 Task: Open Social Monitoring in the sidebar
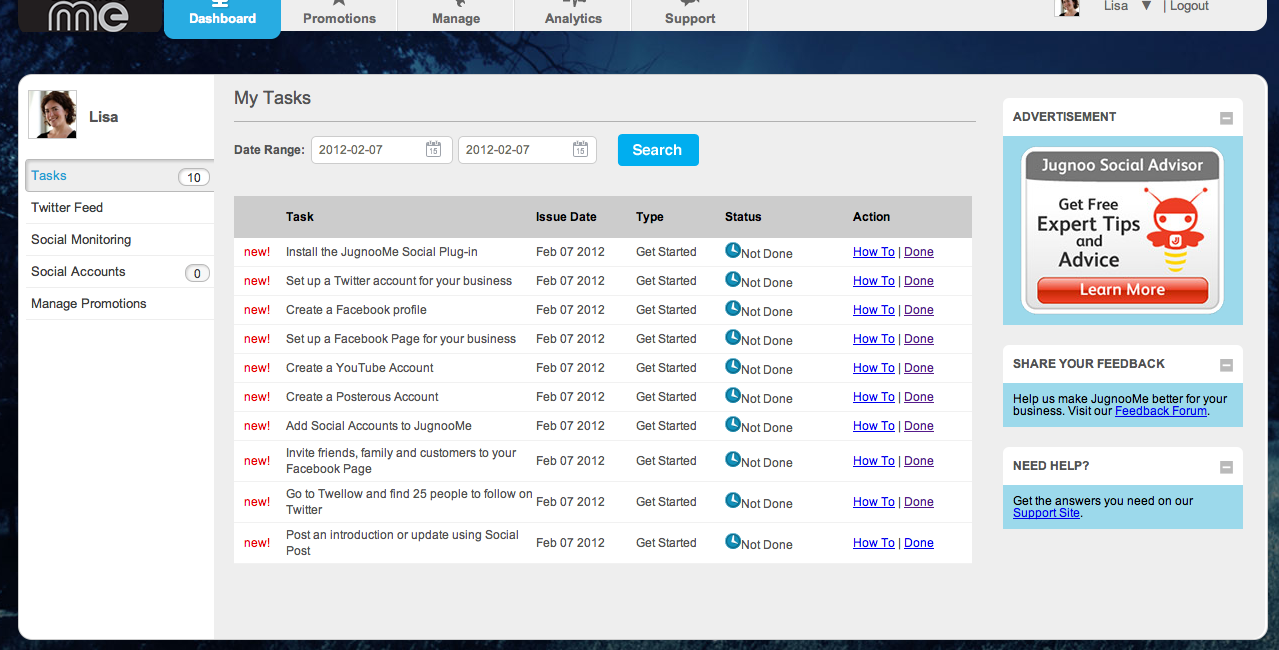(x=120, y=239)
